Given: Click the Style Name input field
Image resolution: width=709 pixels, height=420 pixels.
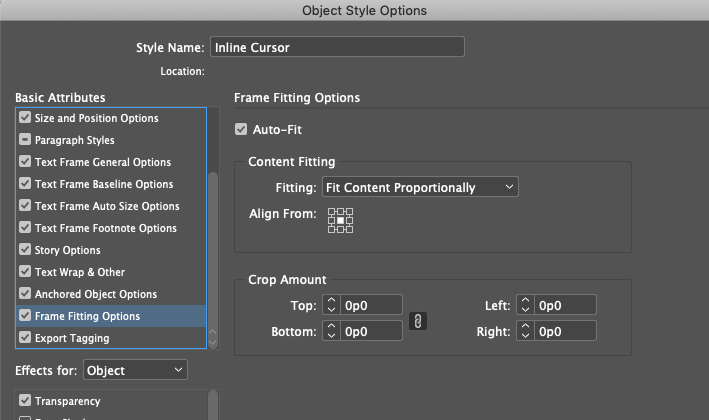Looking at the screenshot, I should pos(337,47).
